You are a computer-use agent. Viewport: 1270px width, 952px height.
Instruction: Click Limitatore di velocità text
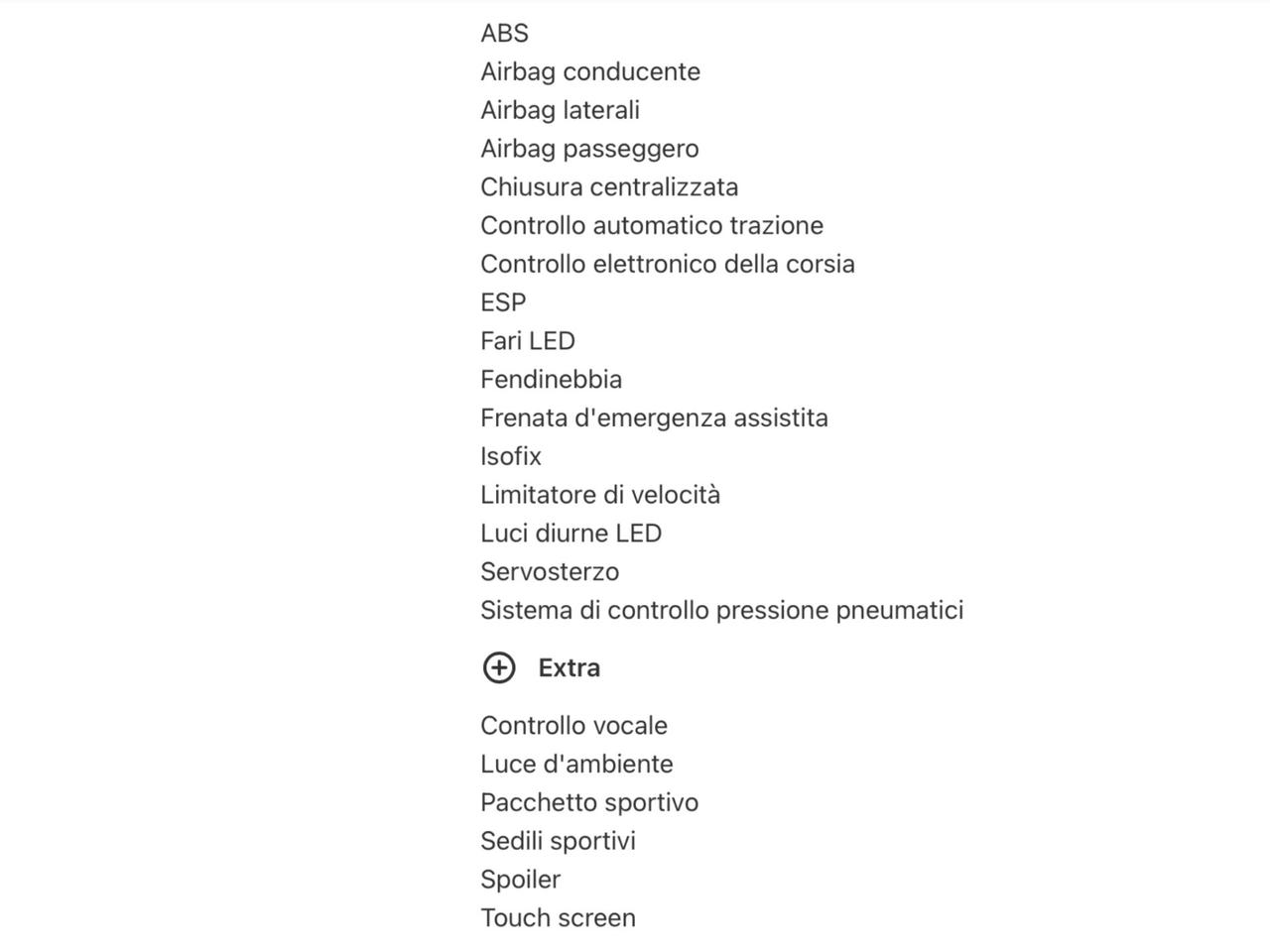pyautogui.click(x=600, y=495)
